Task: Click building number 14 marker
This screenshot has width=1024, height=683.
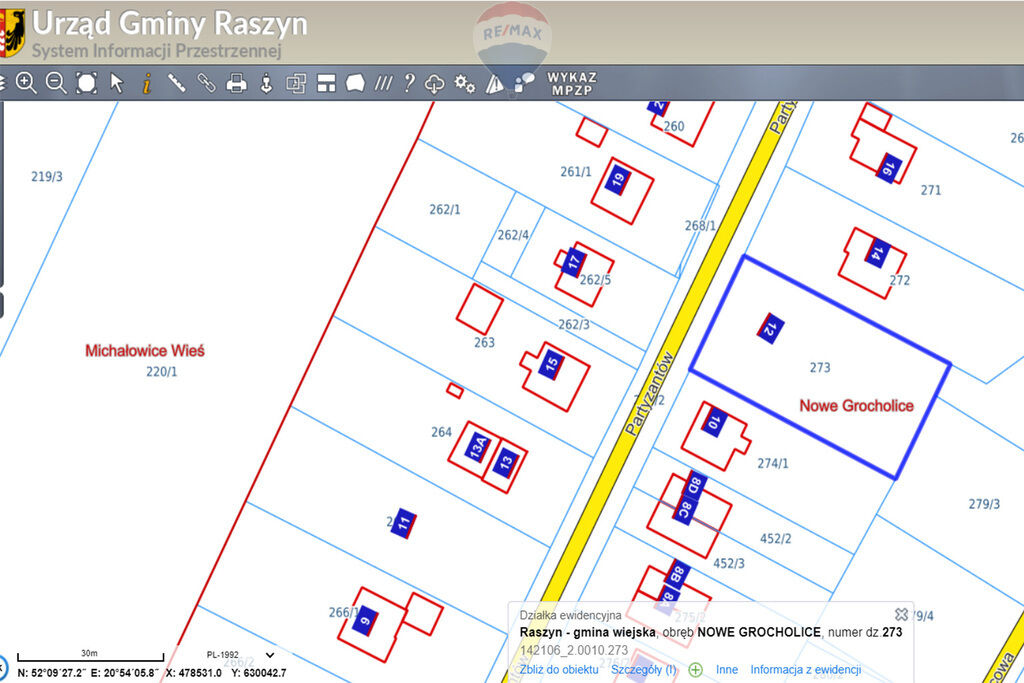Action: click(x=878, y=253)
